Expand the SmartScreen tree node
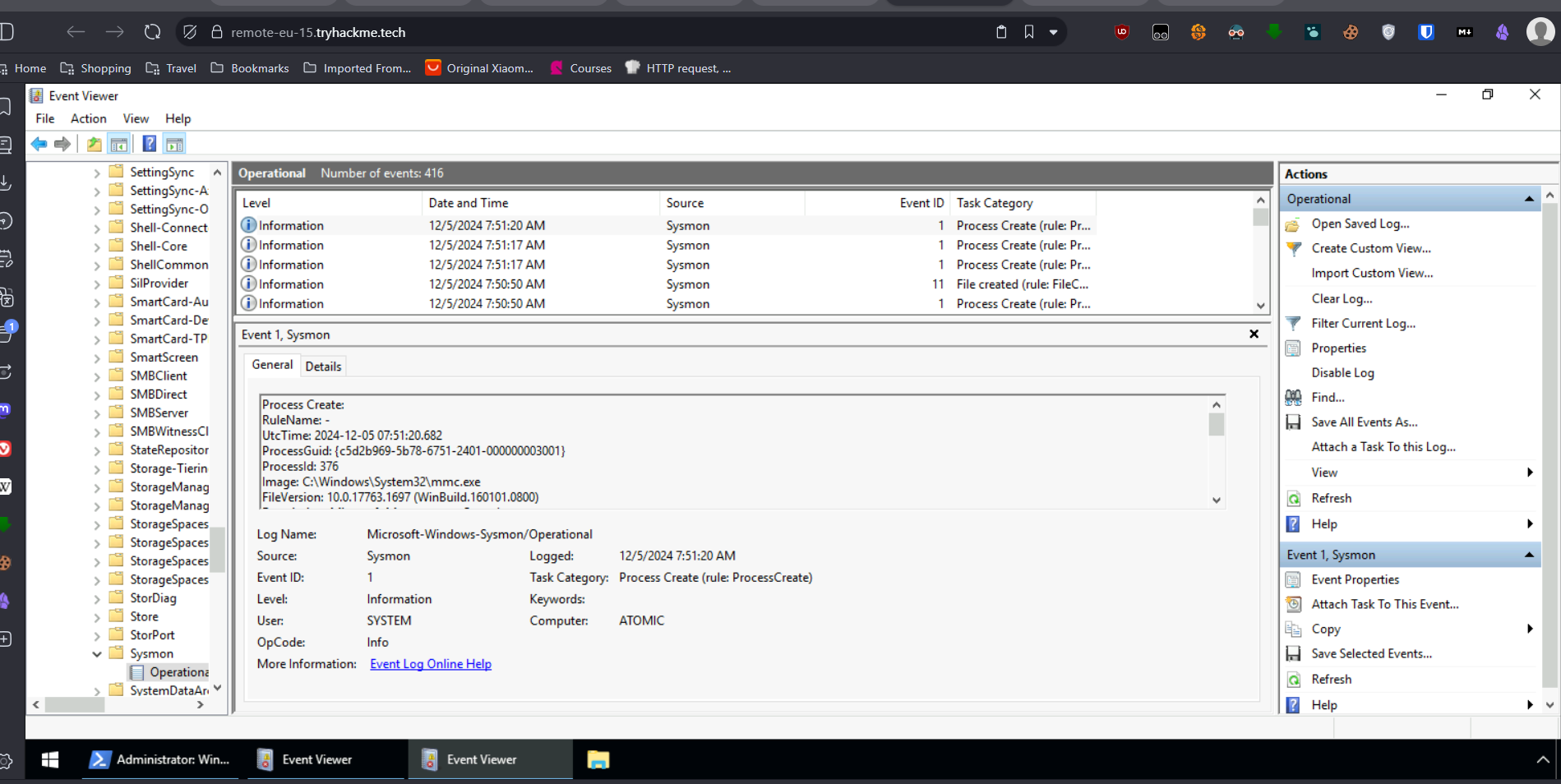The image size is (1561, 784). (97, 357)
